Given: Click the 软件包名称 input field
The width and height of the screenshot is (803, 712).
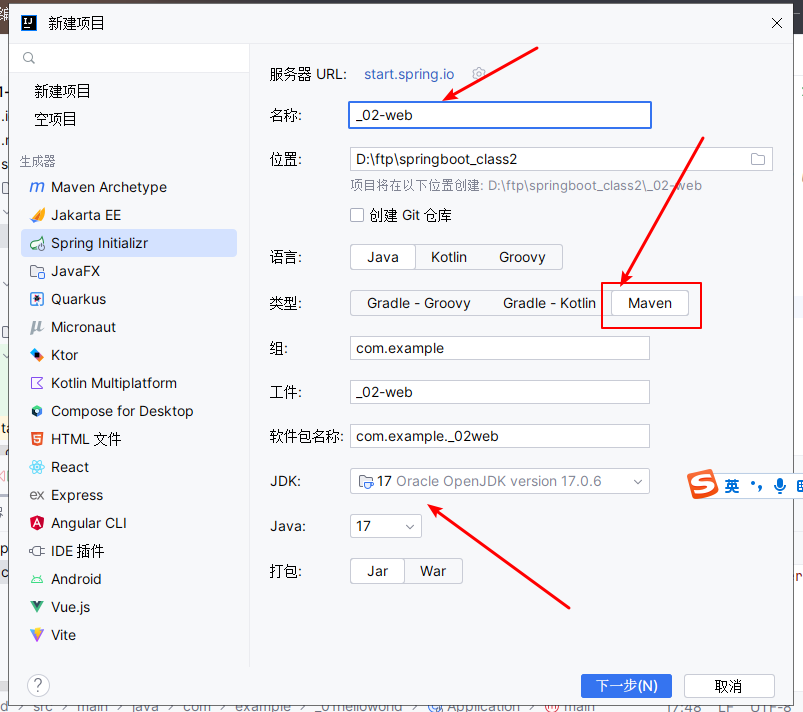Looking at the screenshot, I should [500, 436].
